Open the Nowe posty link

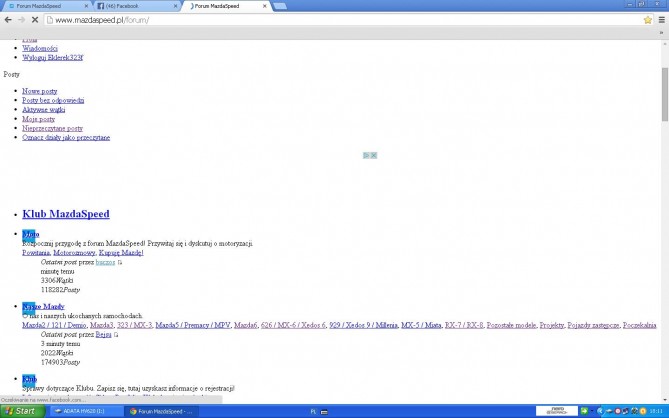[x=39, y=91]
